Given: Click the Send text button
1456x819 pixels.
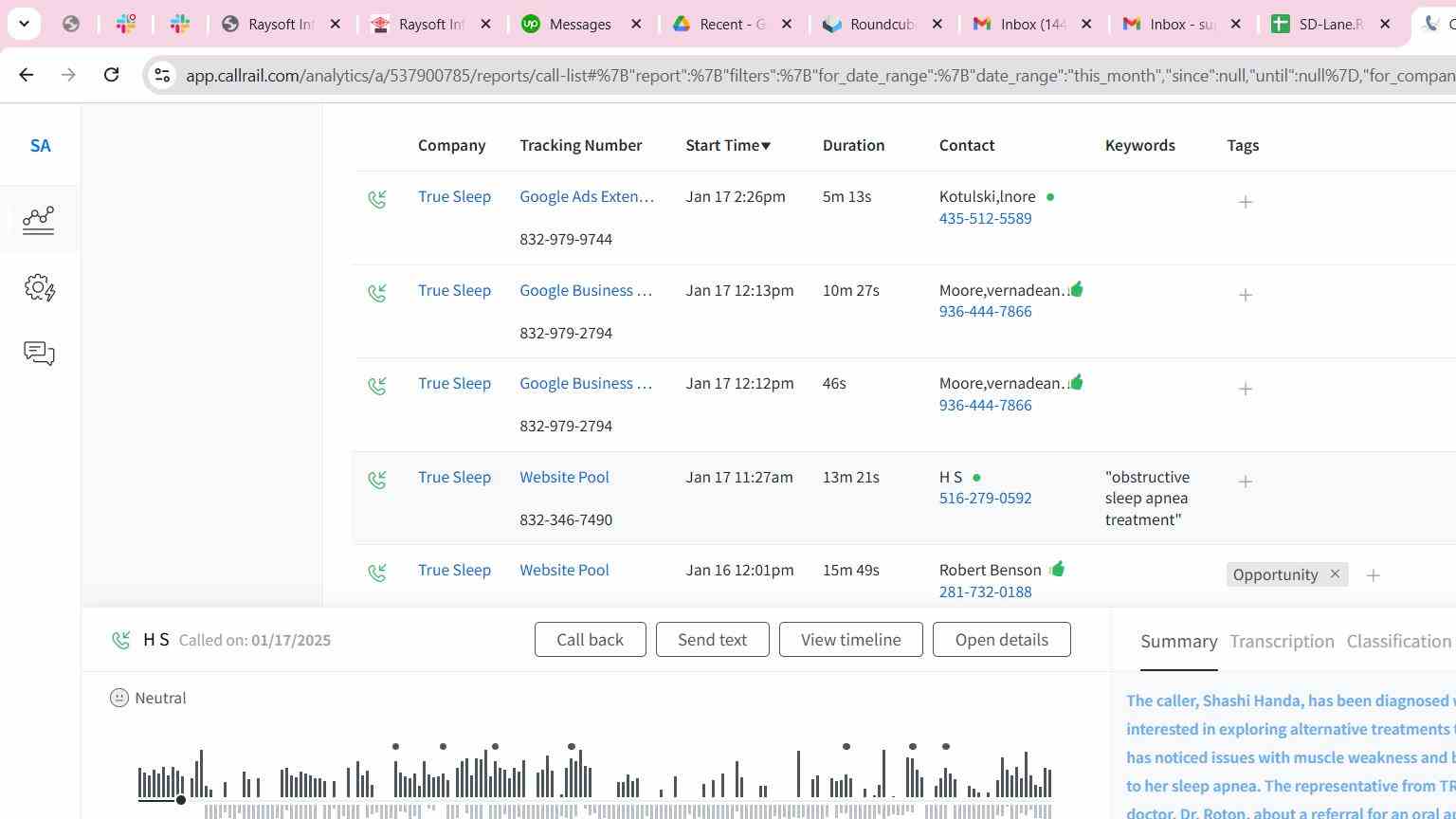Looking at the screenshot, I should tap(712, 640).
